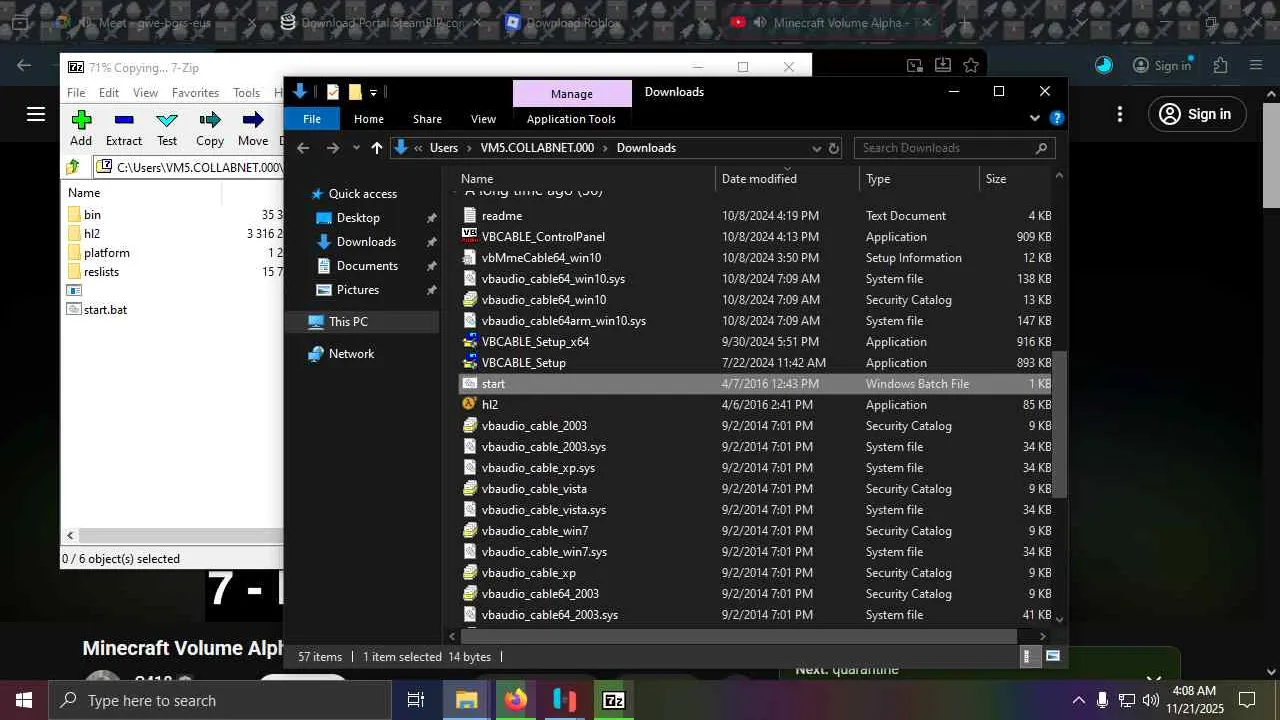Open This PC in navigation pane

[348, 322]
